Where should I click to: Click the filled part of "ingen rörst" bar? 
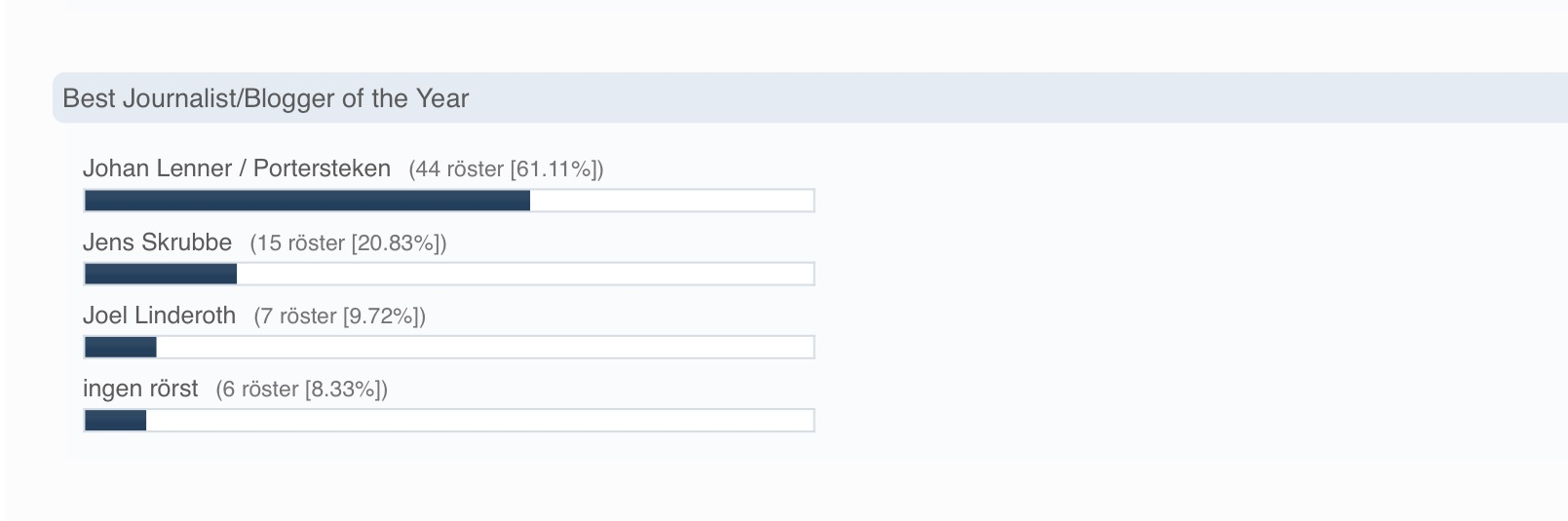115,421
